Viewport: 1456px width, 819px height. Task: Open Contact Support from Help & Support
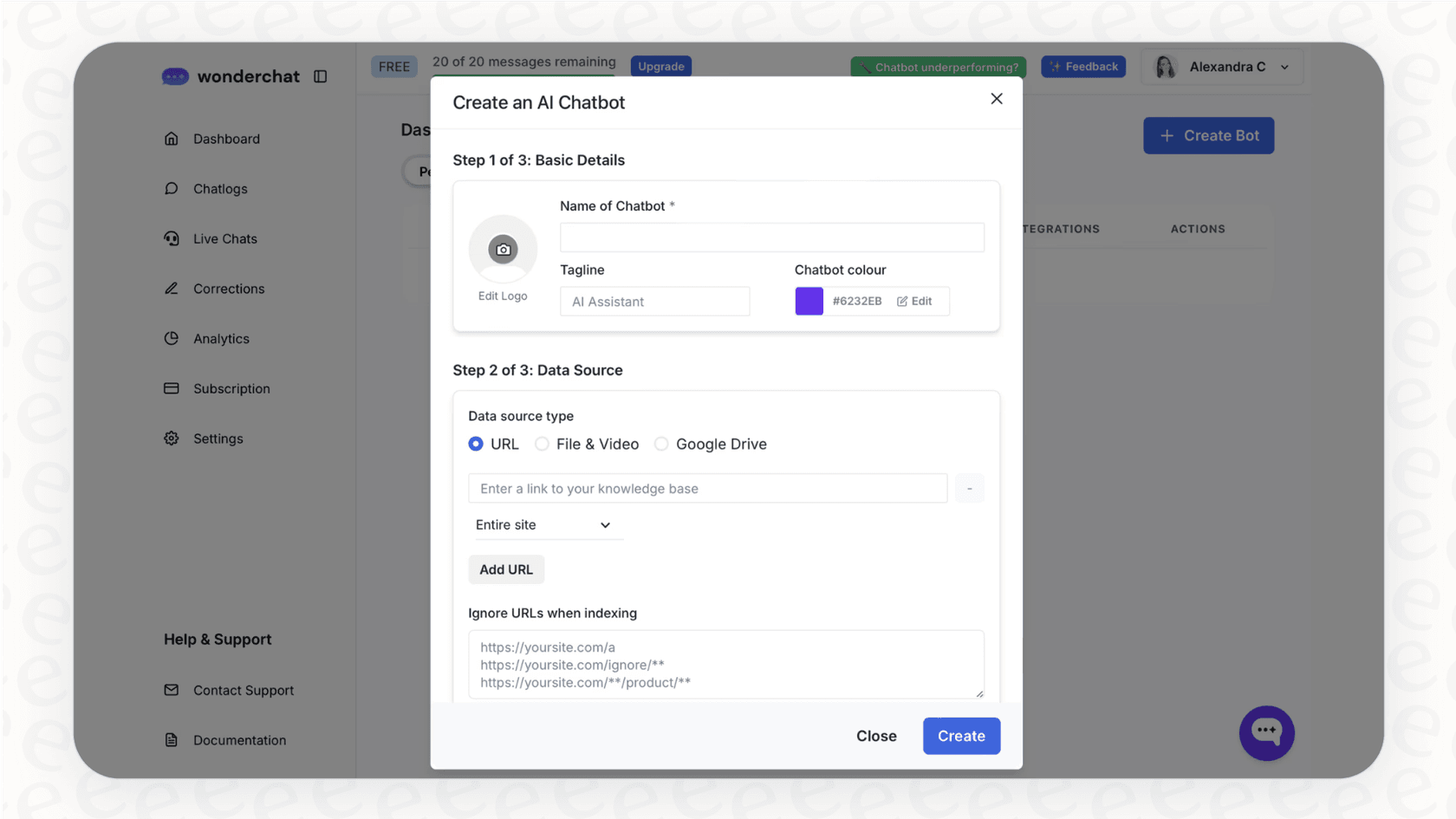(244, 690)
